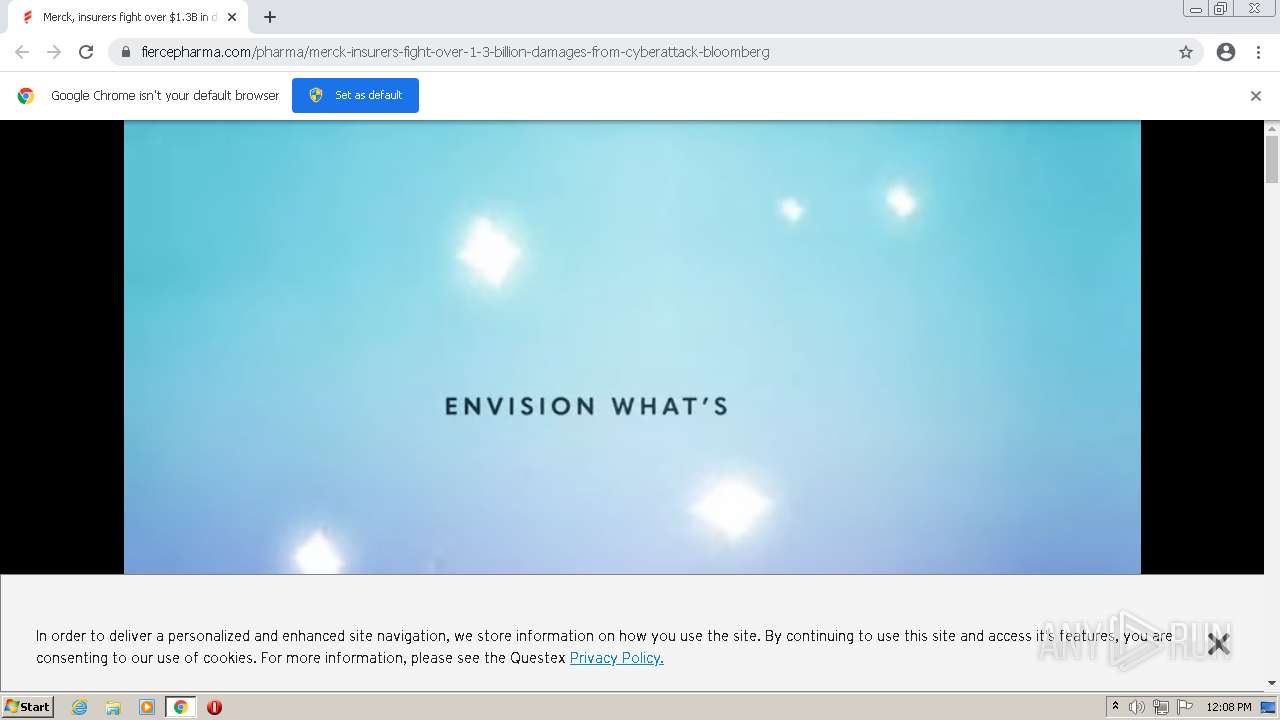This screenshot has height=720, width=1280.
Task: Open the Windows Start menu
Action: click(28, 707)
